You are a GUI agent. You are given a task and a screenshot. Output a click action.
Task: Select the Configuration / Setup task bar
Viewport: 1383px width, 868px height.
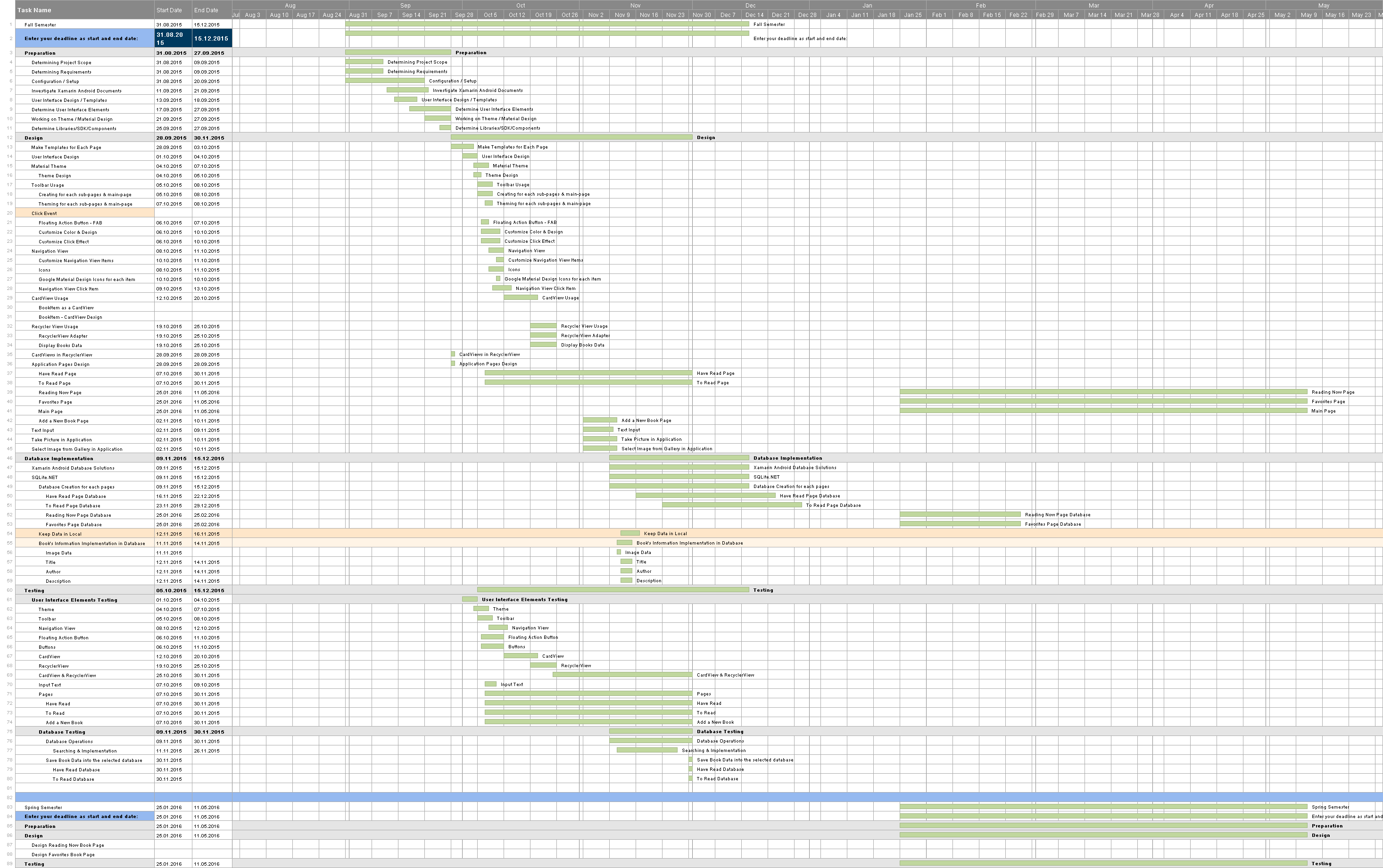[x=385, y=81]
